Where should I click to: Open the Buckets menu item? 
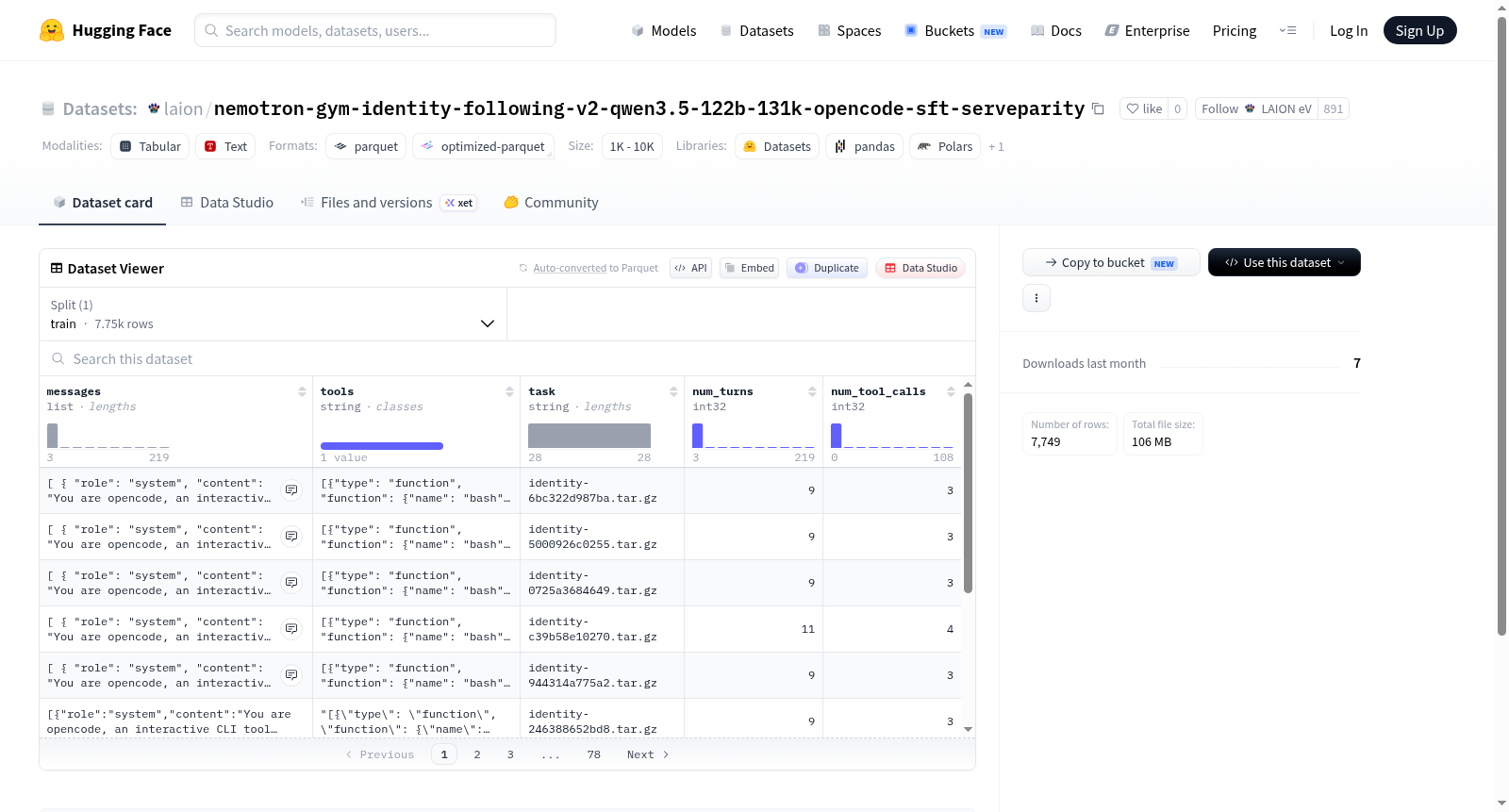tap(955, 30)
